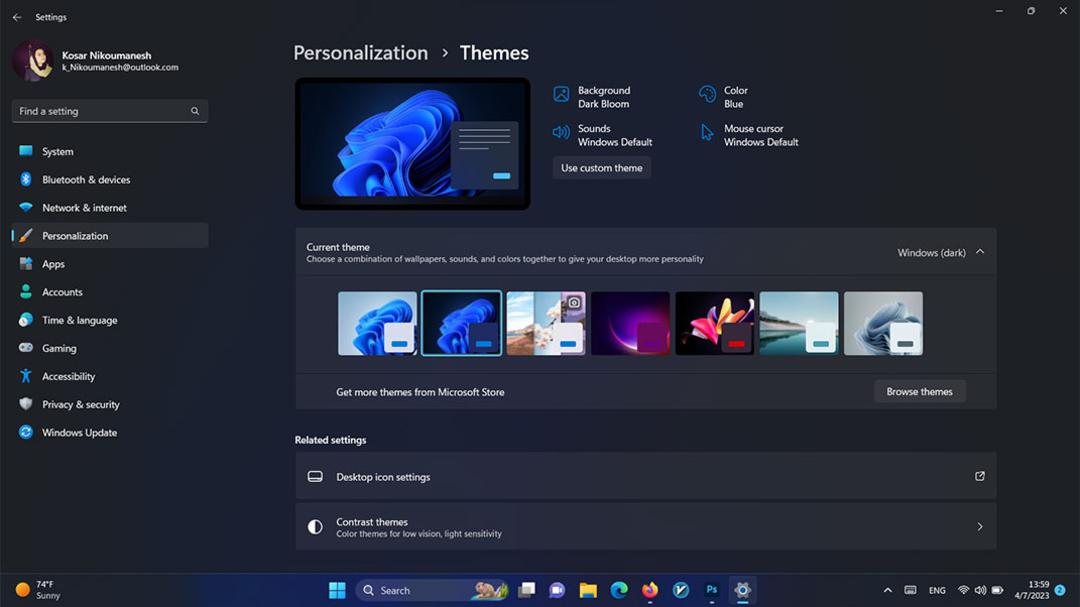Click the volume speaker icon in the tray
This screenshot has width=1080, height=607.
click(x=980, y=590)
